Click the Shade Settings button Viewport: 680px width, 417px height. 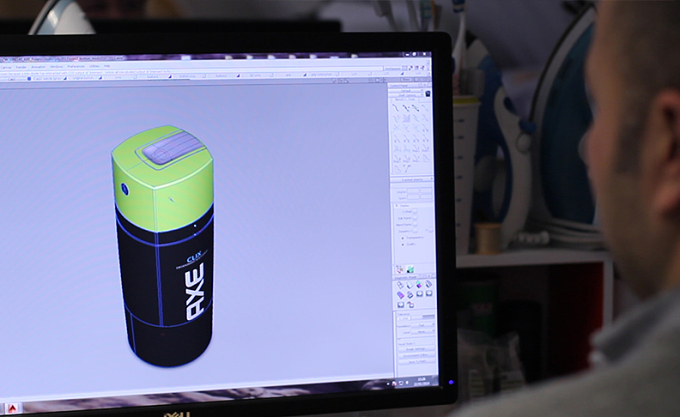415,349
